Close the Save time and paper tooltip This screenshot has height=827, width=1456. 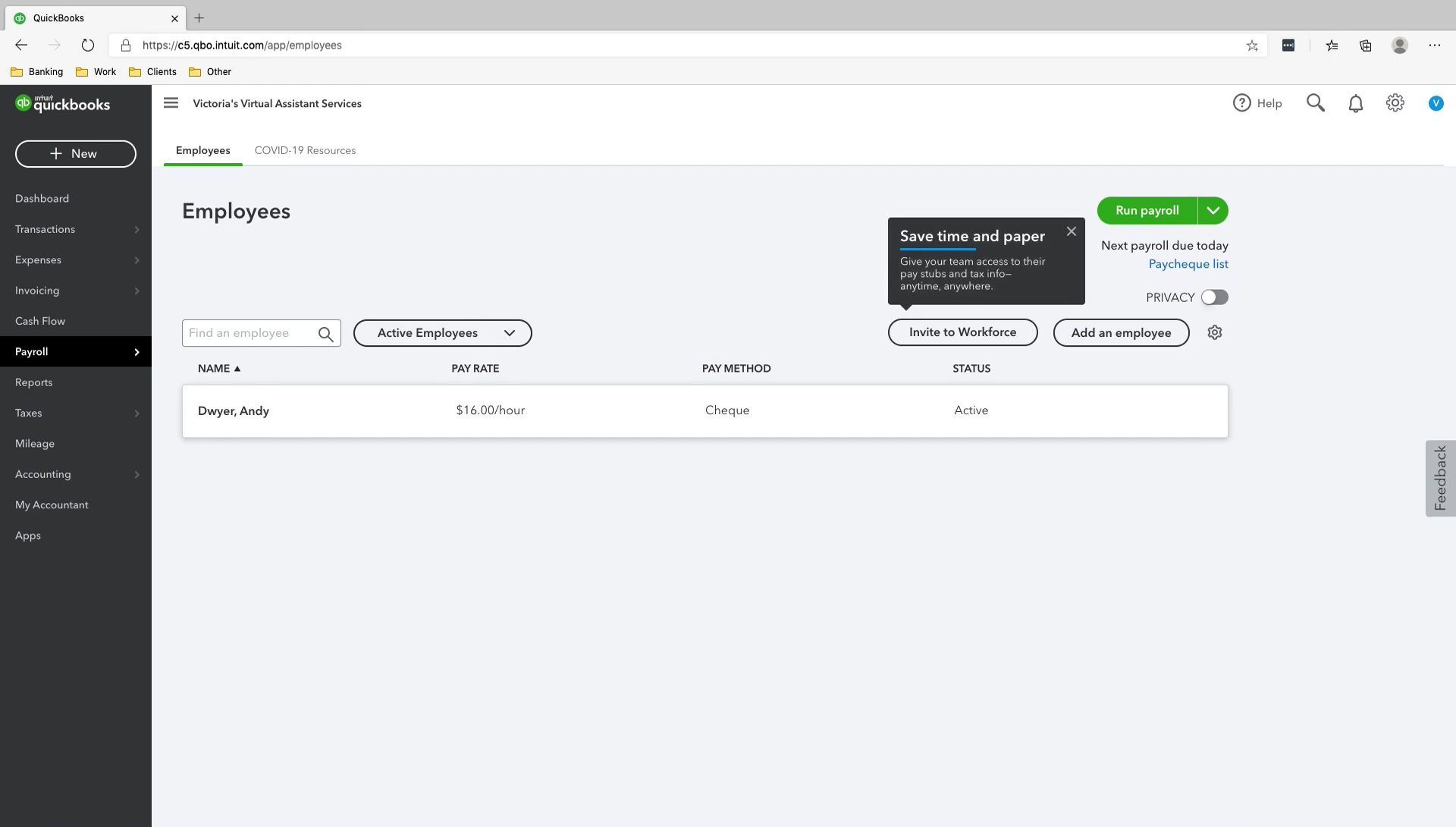(x=1071, y=231)
